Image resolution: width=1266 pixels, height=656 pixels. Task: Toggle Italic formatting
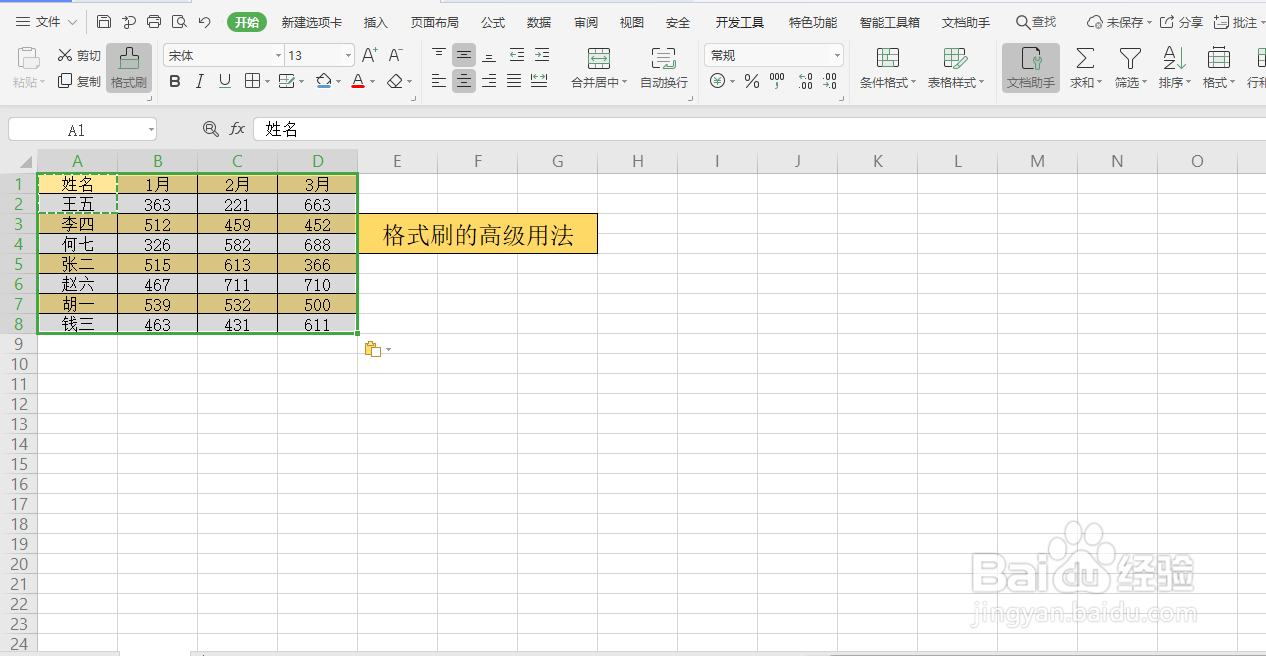click(x=199, y=81)
